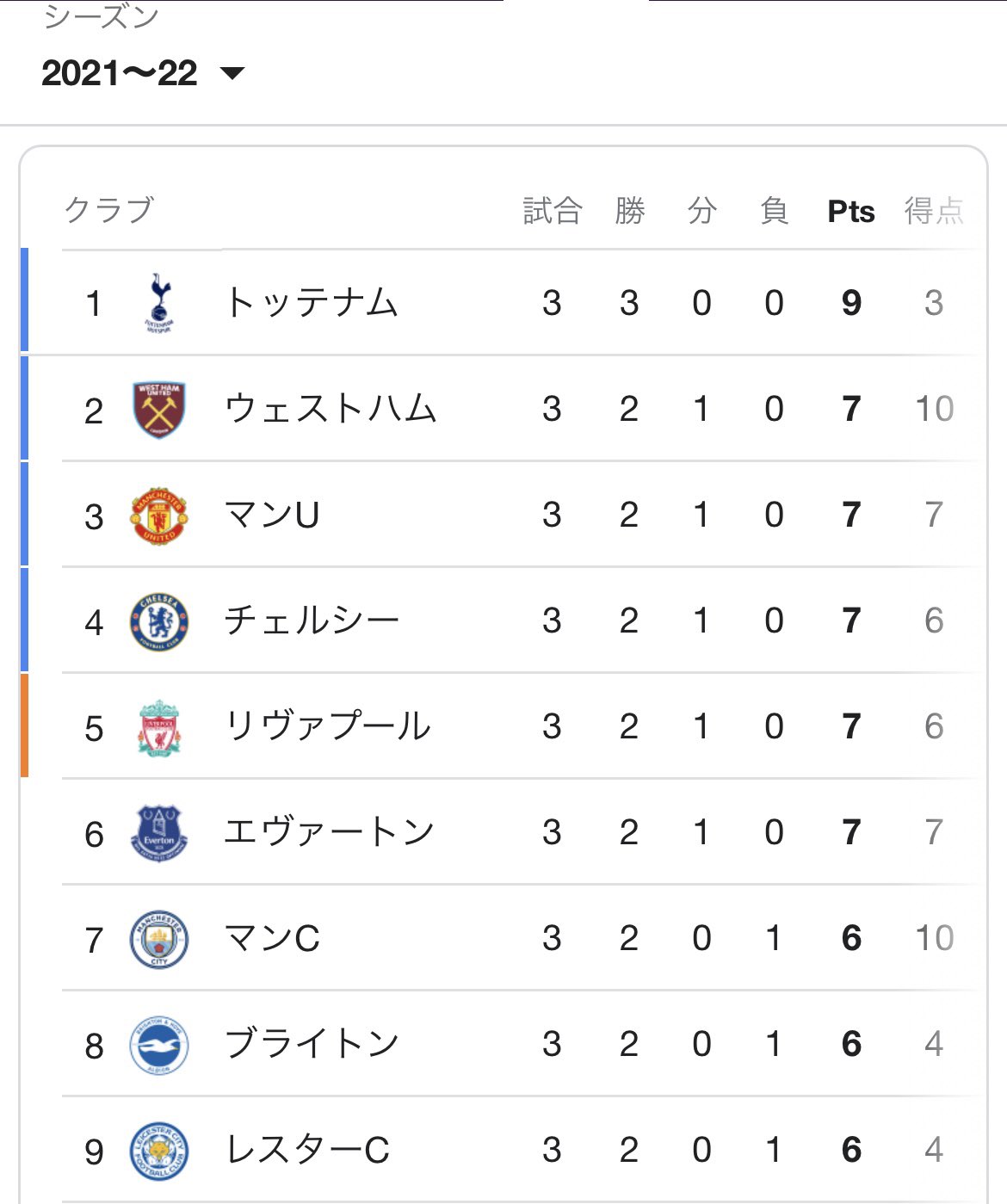This screenshot has width=1007, height=1204.
Task: Click the Everton club crest
Action: (x=159, y=833)
